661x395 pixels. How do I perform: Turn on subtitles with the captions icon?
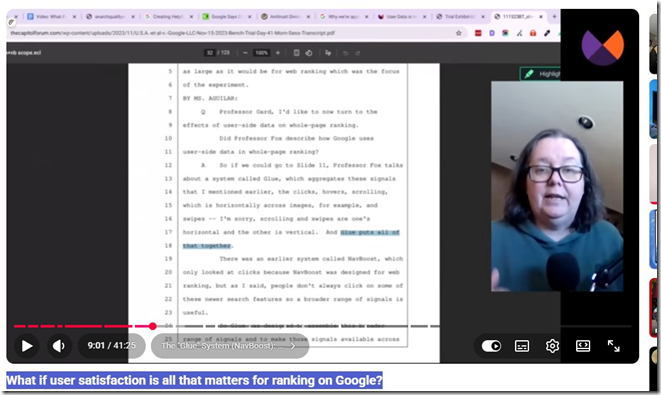(522, 346)
